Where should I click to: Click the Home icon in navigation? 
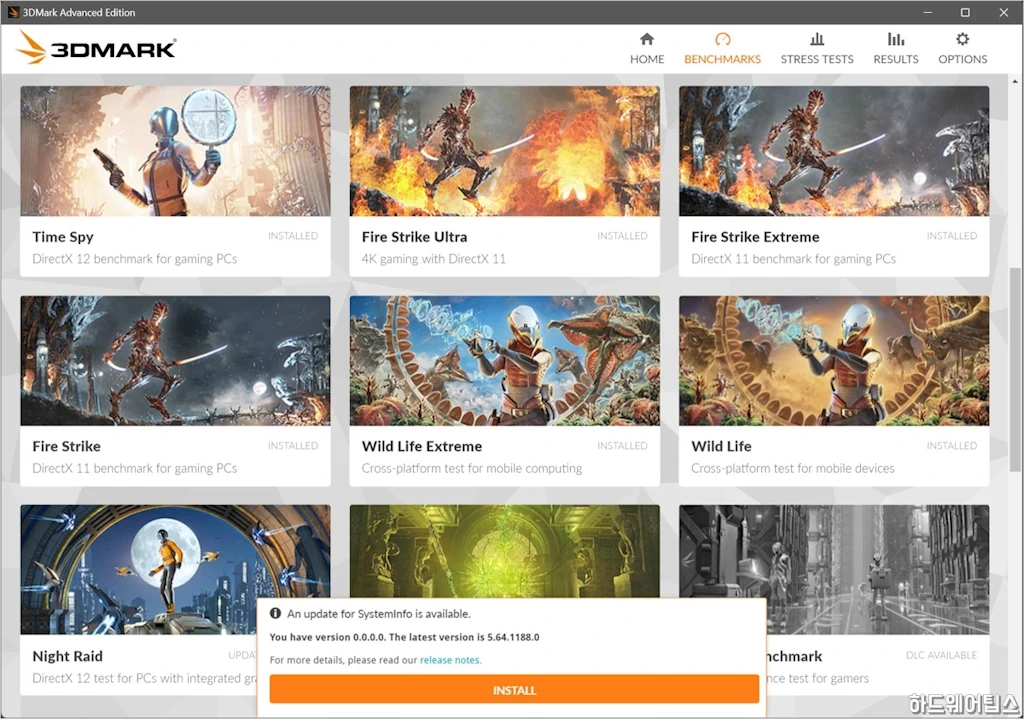[647, 39]
